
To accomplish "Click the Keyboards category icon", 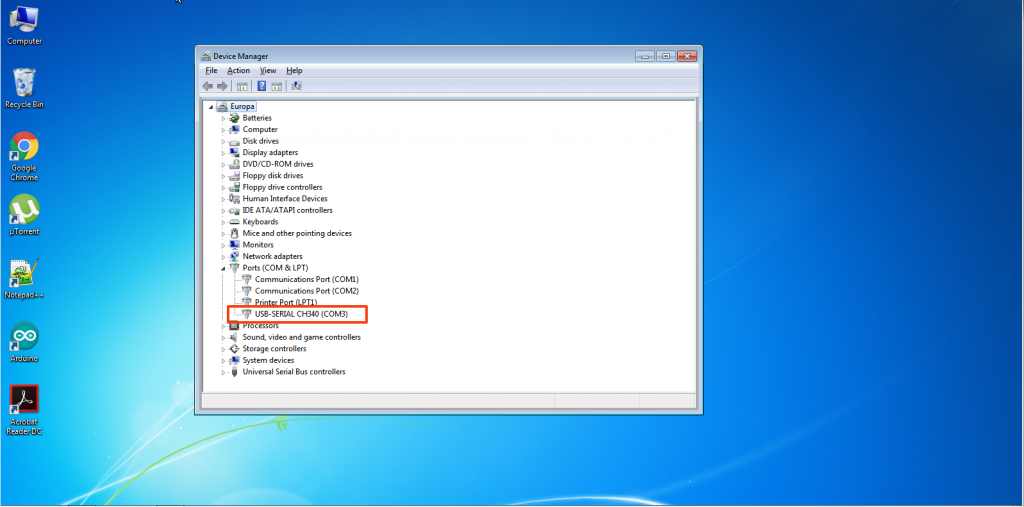I will (234, 221).
